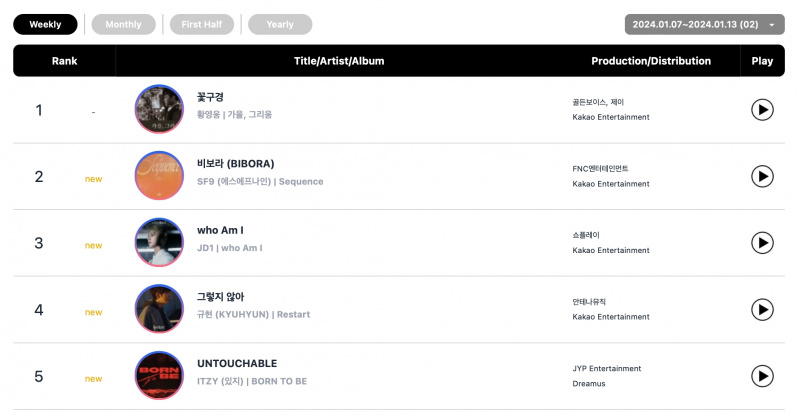Open the Restart album cover thumbnail
Image resolution: width=800 pixels, height=415 pixels.
click(x=159, y=309)
